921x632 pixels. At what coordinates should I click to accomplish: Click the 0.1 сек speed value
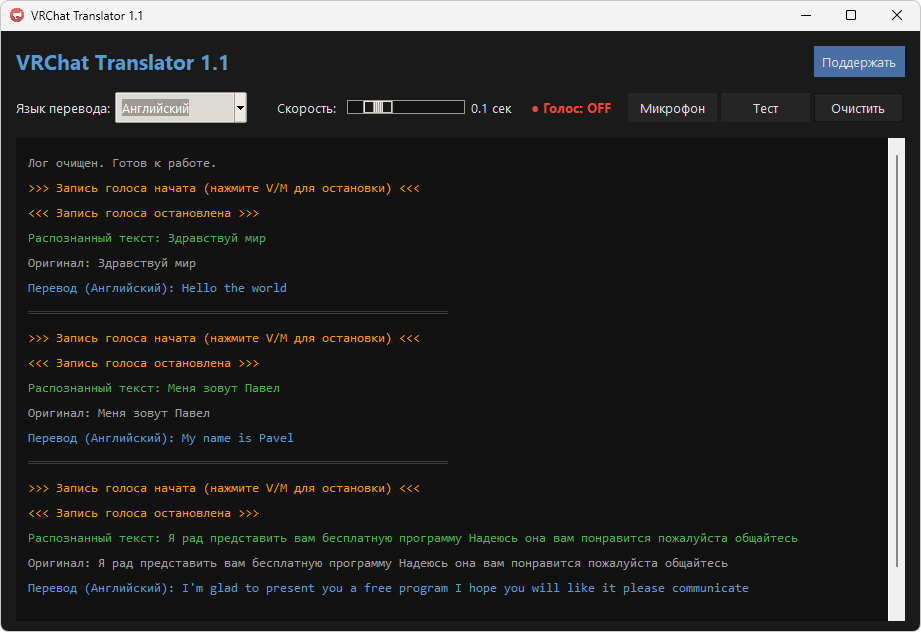coord(491,109)
